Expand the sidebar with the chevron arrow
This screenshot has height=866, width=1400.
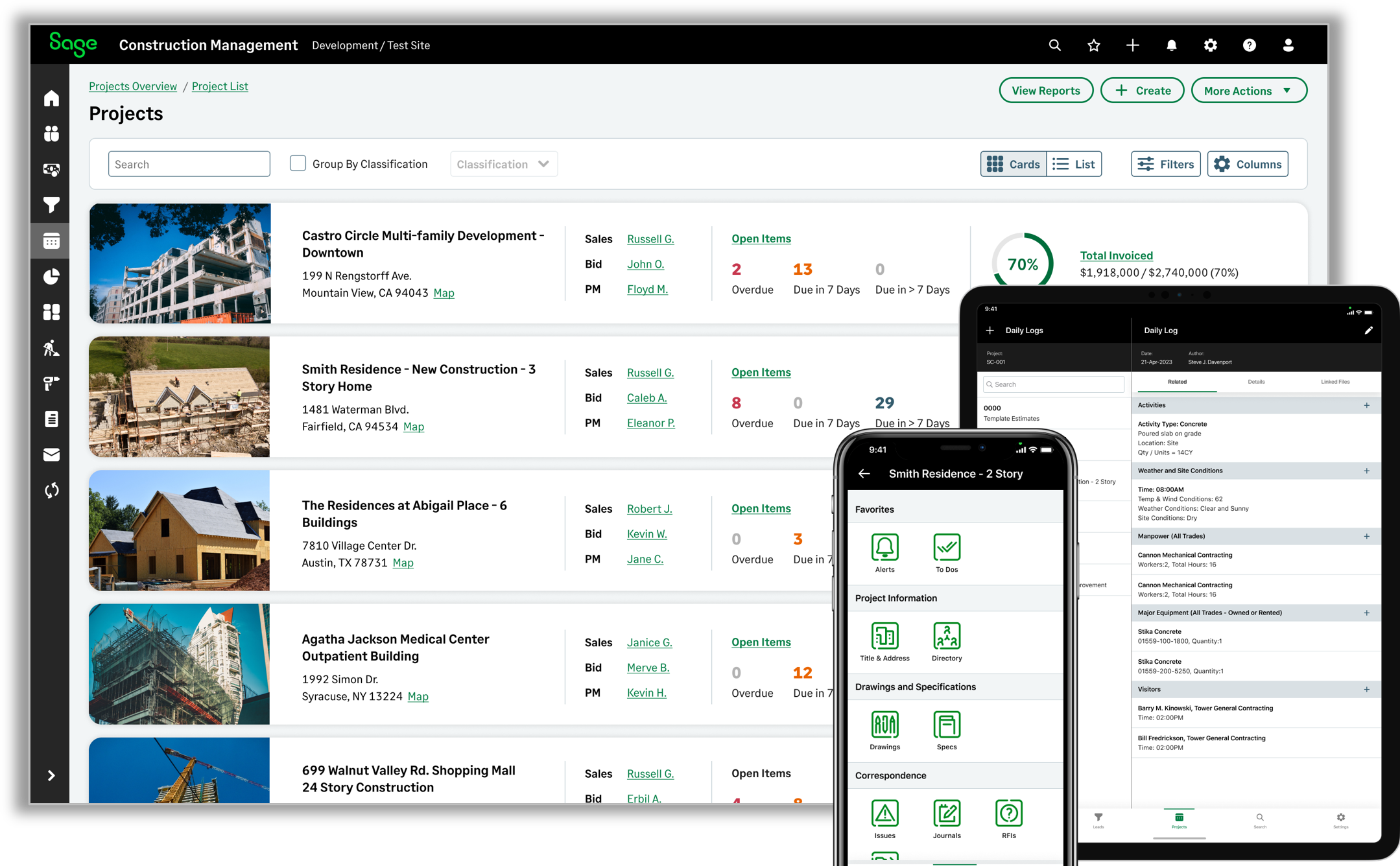pos(51,775)
